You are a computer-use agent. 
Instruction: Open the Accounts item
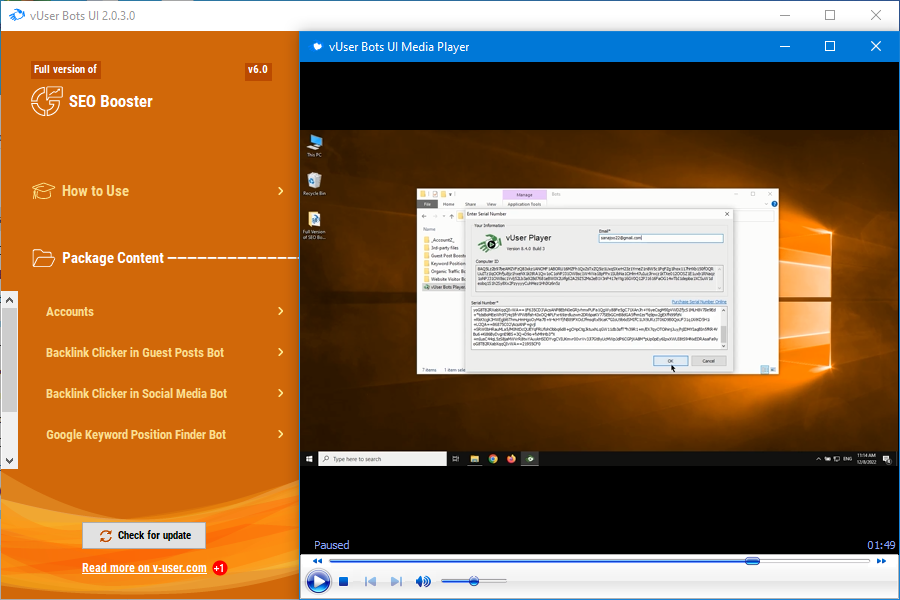(x=69, y=312)
